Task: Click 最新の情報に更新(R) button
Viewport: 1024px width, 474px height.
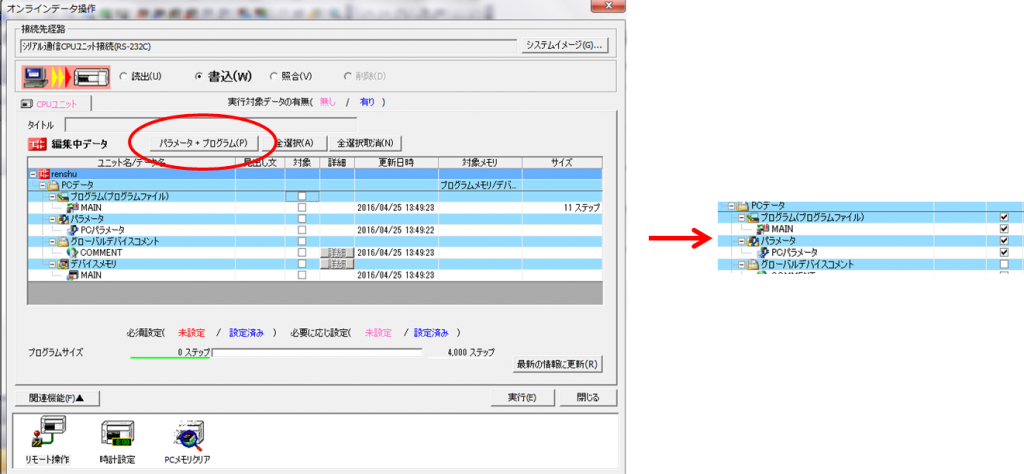Action: pos(557,364)
